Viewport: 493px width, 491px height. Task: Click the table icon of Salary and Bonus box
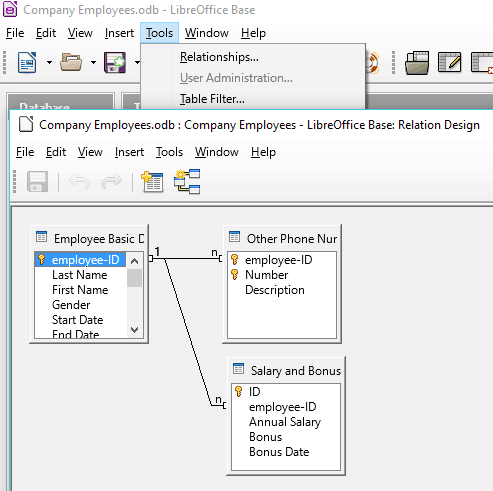(239, 369)
